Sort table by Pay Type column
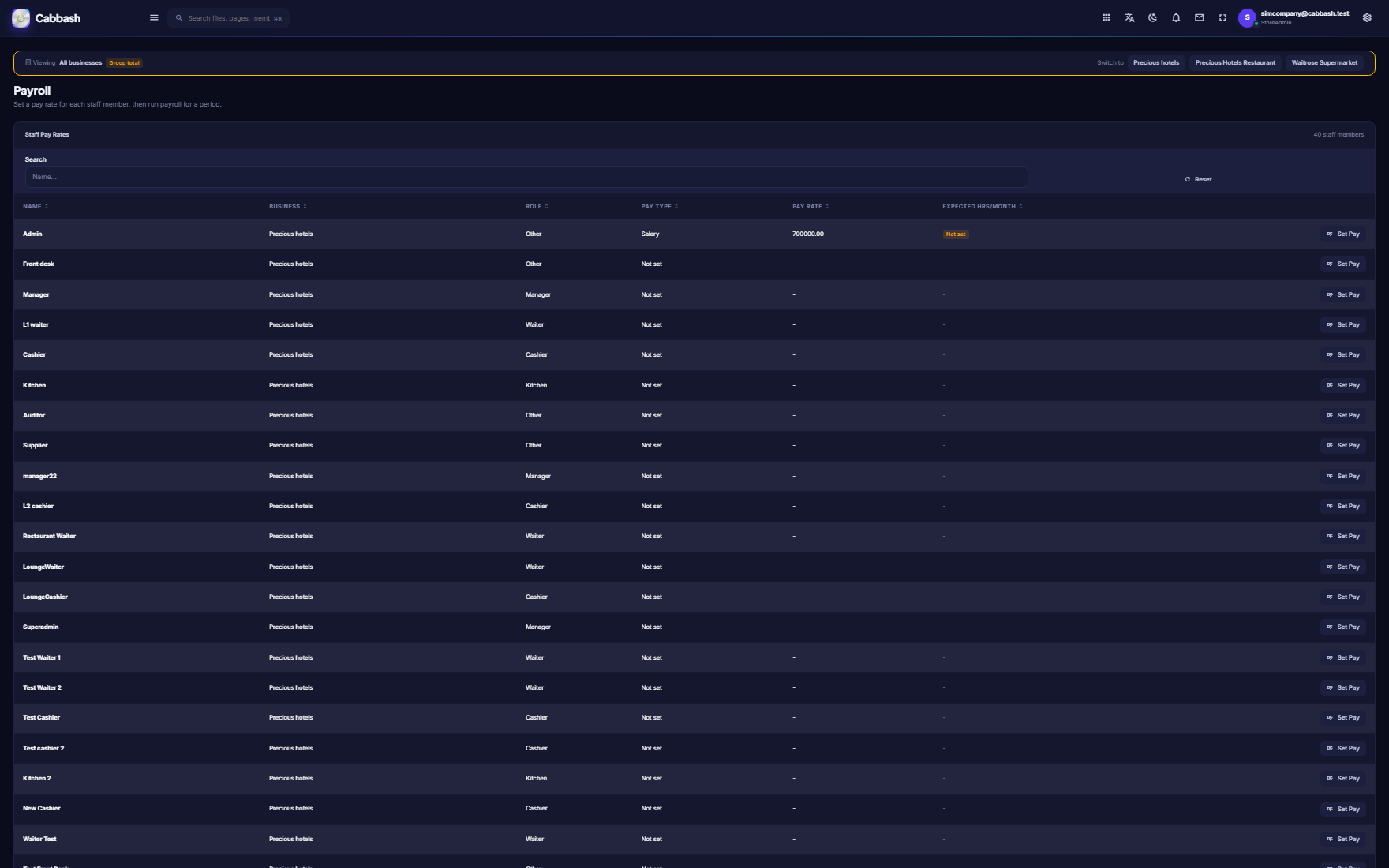Screen dimensions: 1389x868 coord(659,207)
